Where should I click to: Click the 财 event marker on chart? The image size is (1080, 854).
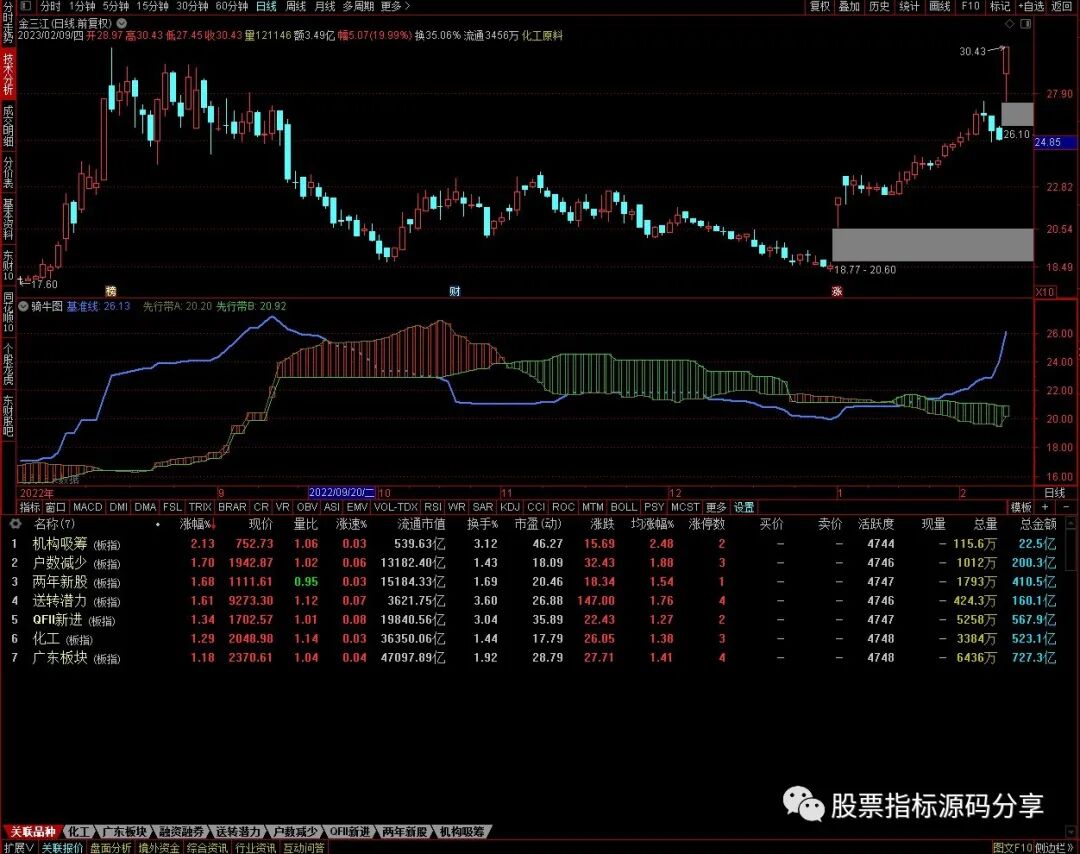click(455, 291)
